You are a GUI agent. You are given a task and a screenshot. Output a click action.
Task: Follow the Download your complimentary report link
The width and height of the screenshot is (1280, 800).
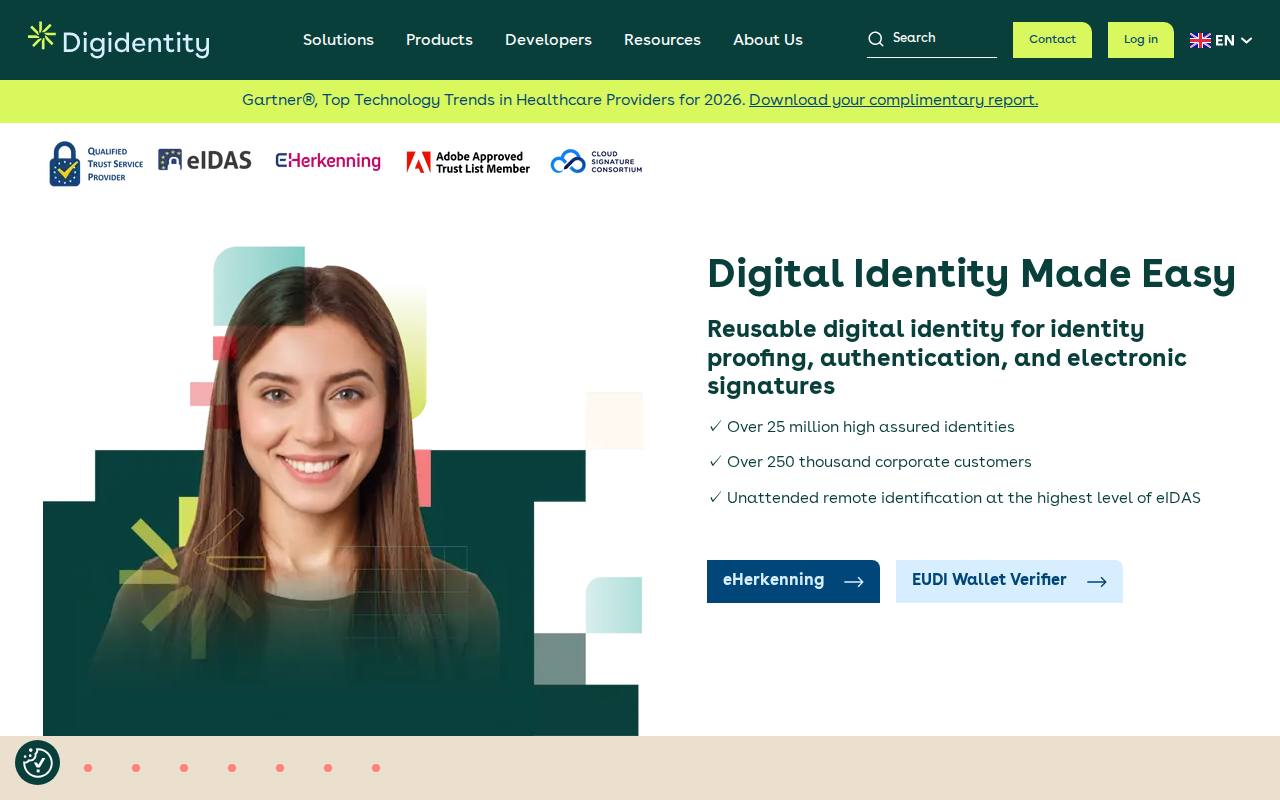click(893, 100)
